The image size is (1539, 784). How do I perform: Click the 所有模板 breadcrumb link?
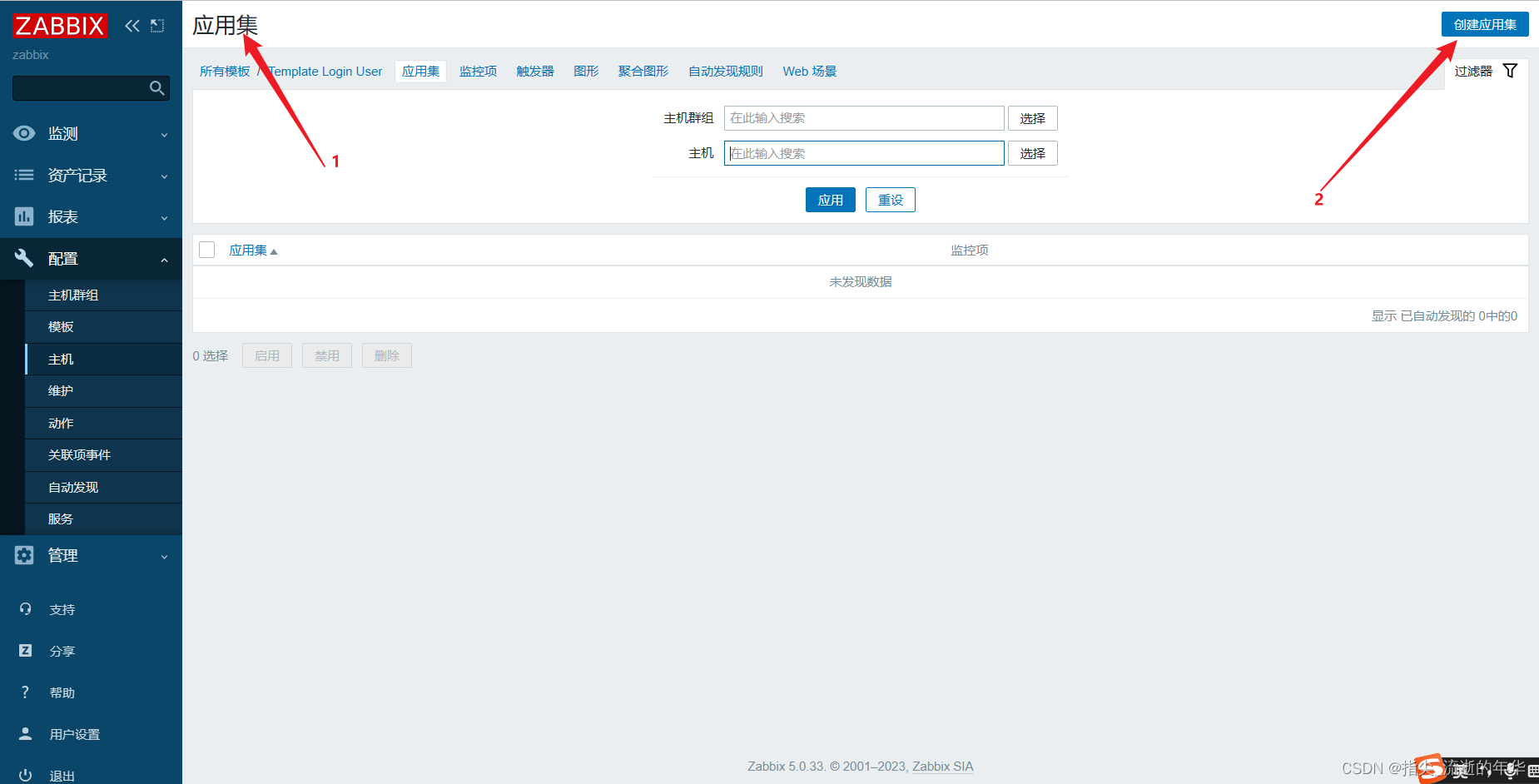(x=225, y=72)
